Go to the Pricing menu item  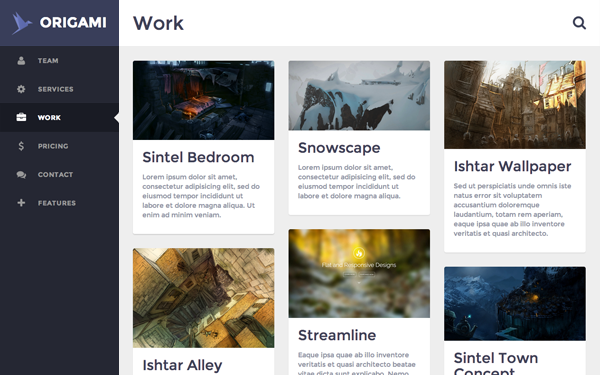[x=59, y=146]
